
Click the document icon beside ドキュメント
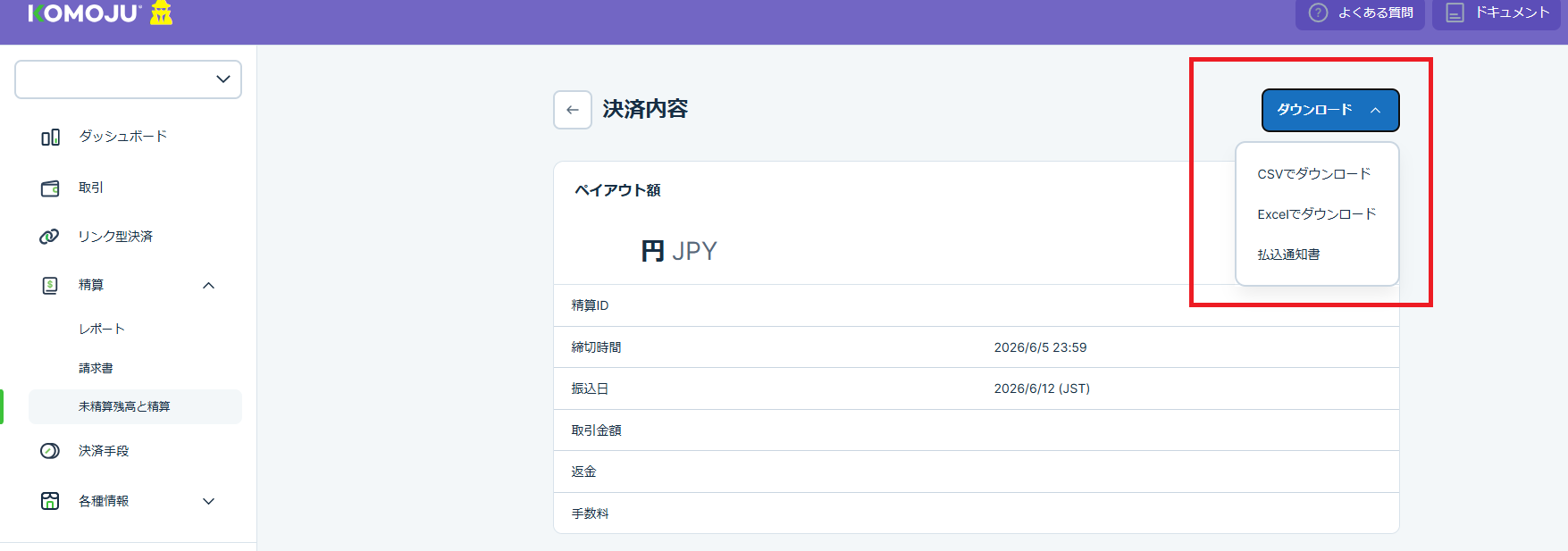pyautogui.click(x=1455, y=13)
